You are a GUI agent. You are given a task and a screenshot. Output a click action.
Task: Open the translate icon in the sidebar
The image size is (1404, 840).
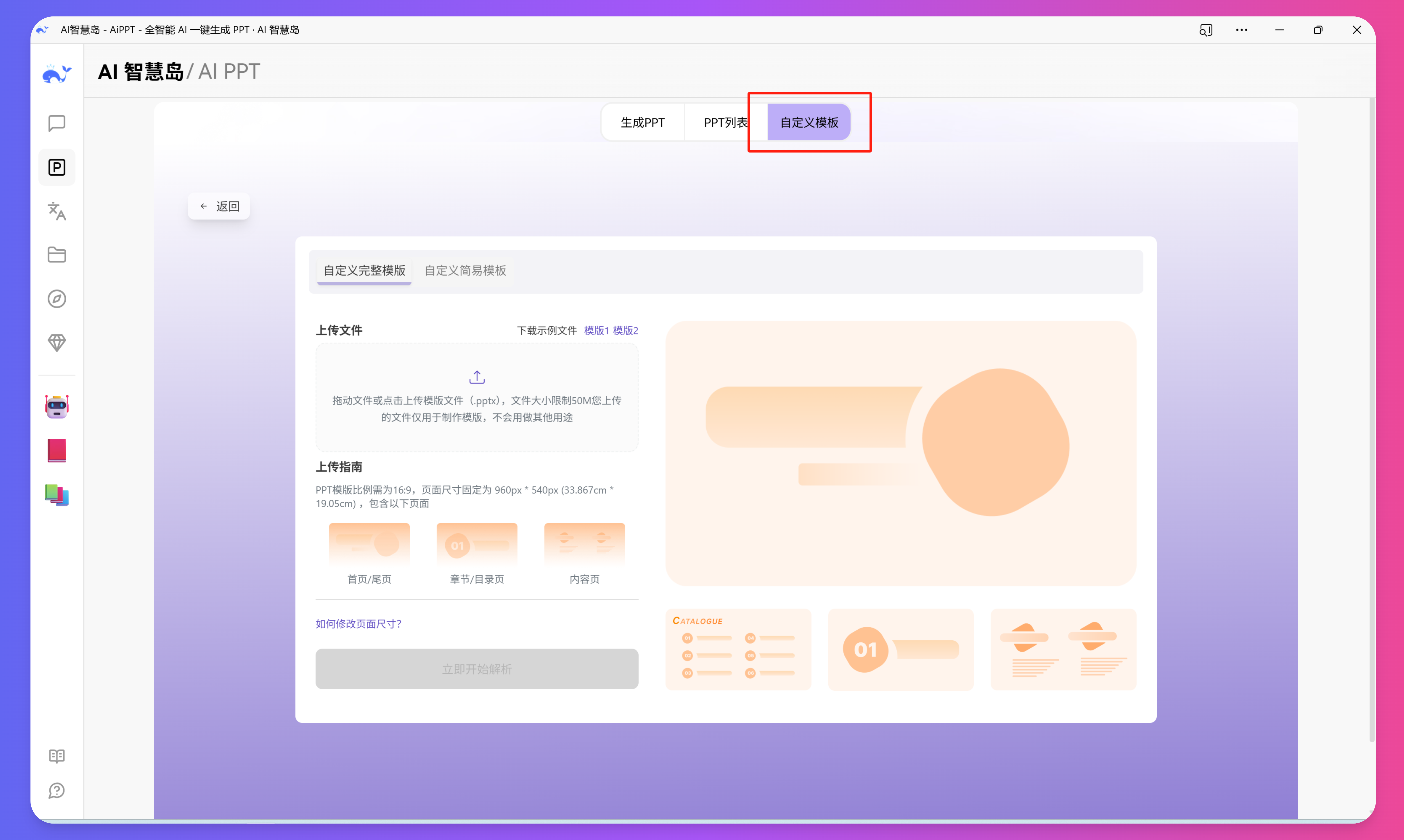pos(57,211)
